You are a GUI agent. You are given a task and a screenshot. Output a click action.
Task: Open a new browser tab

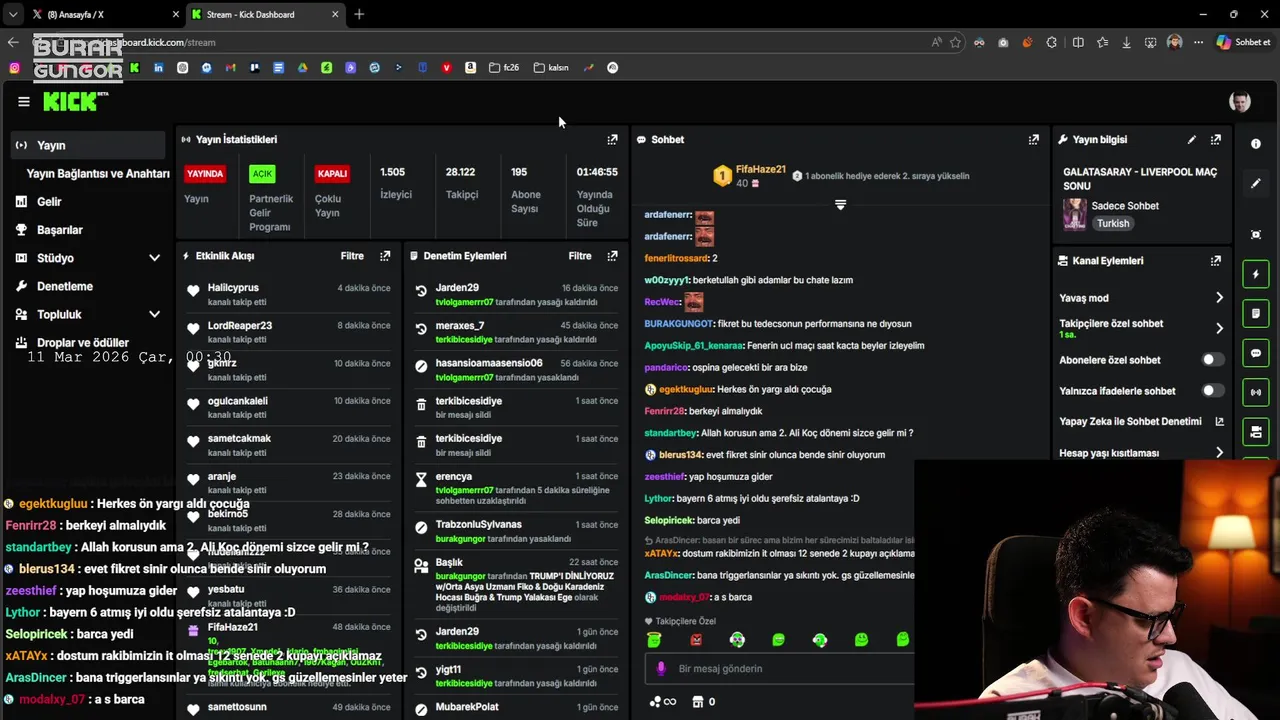point(359,15)
